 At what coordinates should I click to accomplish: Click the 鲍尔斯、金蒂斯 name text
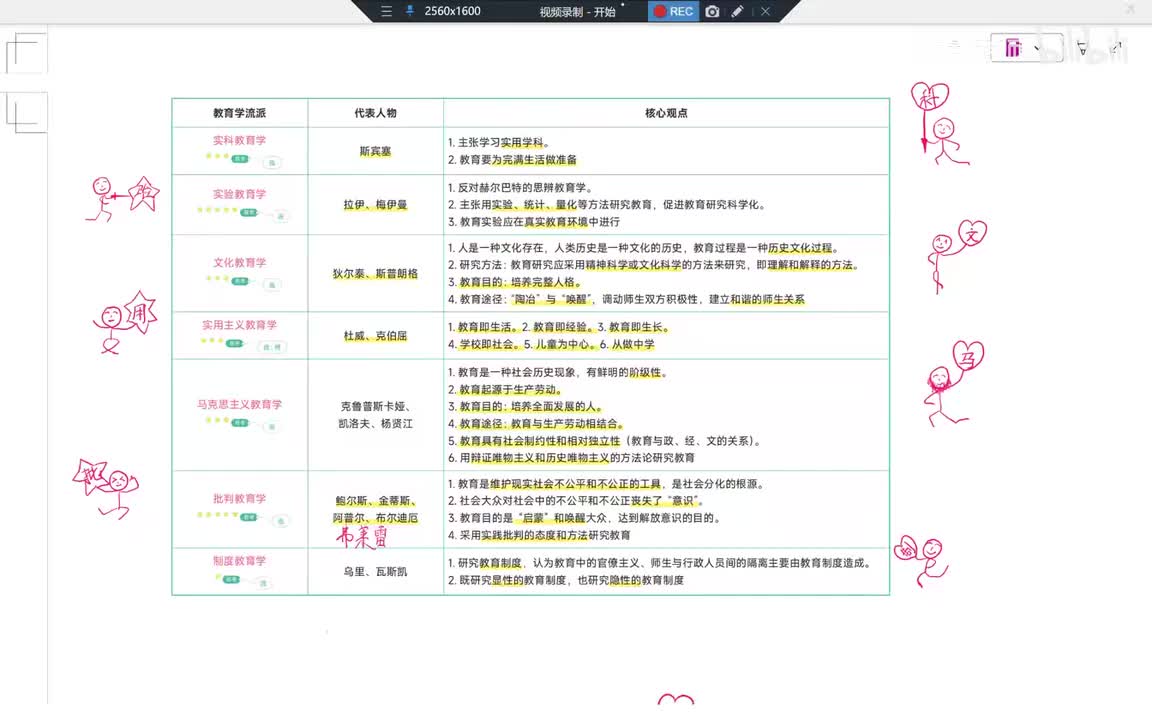point(375,501)
